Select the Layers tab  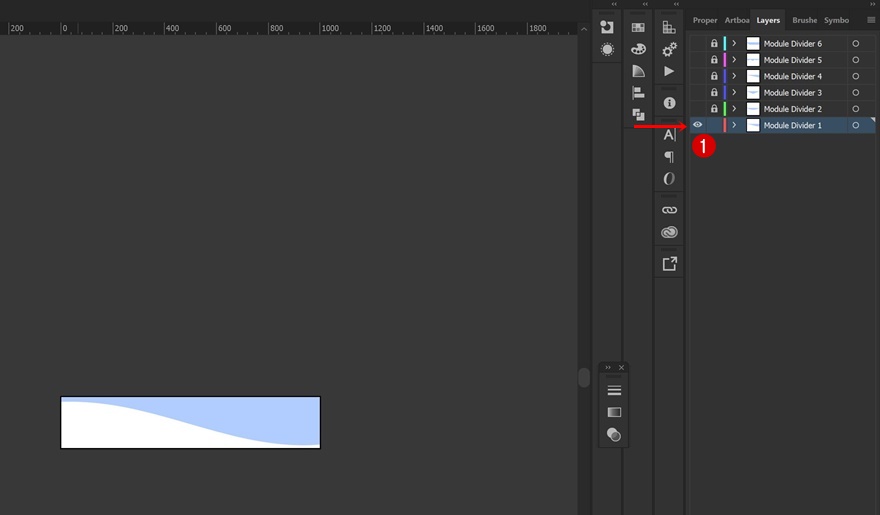click(768, 20)
